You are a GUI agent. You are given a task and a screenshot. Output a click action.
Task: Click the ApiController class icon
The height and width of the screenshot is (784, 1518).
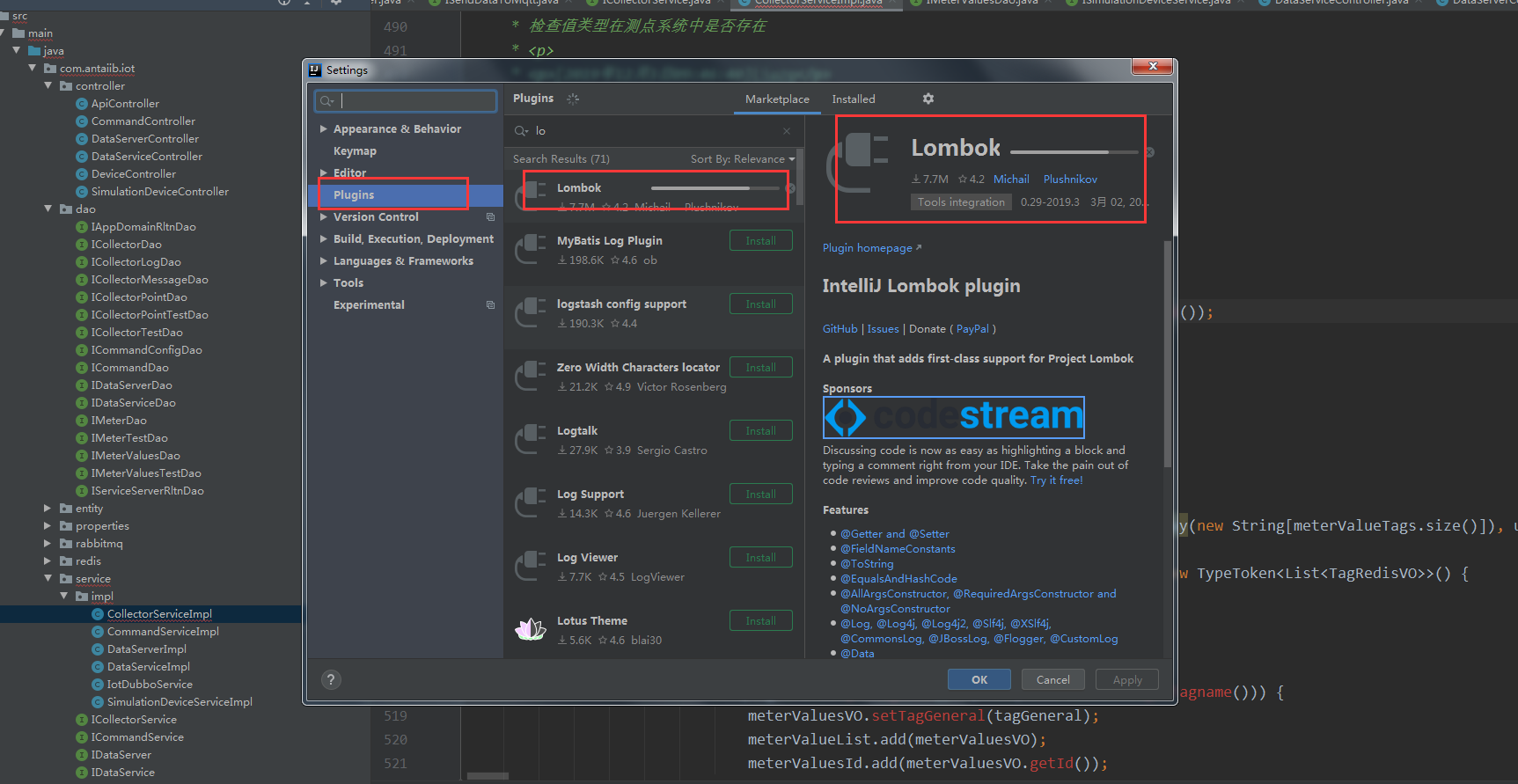(82, 104)
